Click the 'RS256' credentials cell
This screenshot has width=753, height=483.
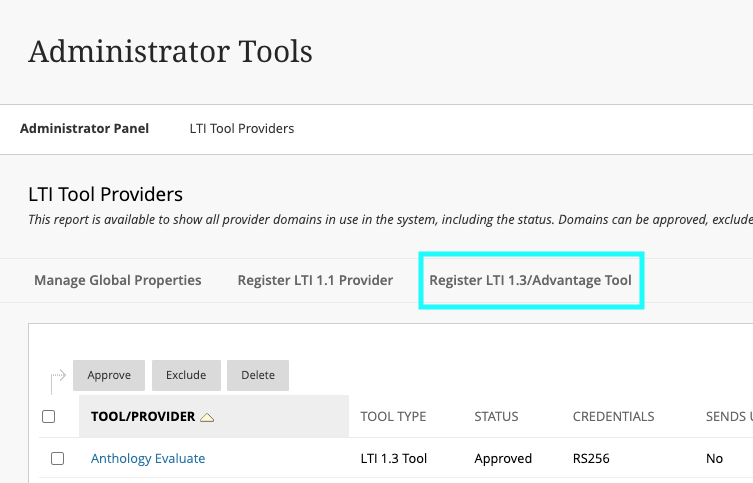point(591,459)
